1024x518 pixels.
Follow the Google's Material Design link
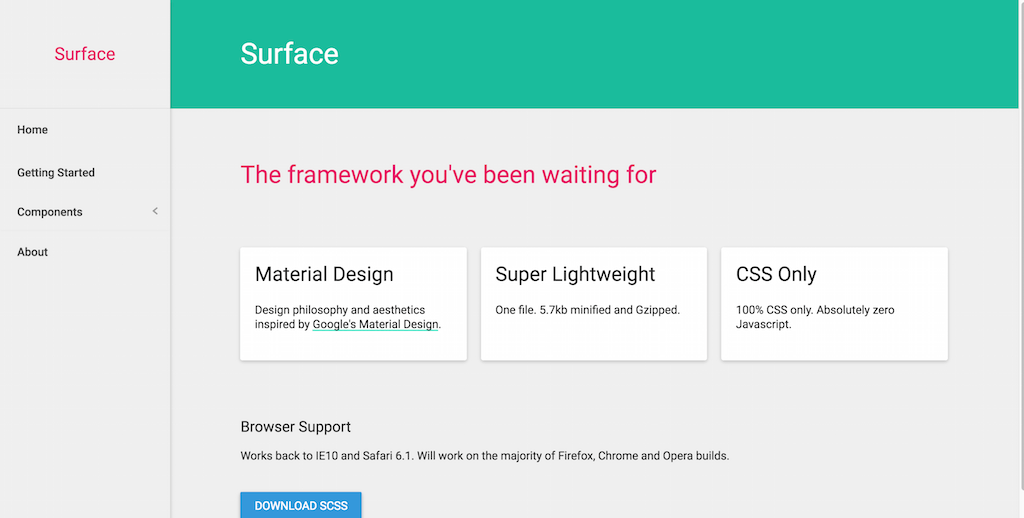point(375,325)
